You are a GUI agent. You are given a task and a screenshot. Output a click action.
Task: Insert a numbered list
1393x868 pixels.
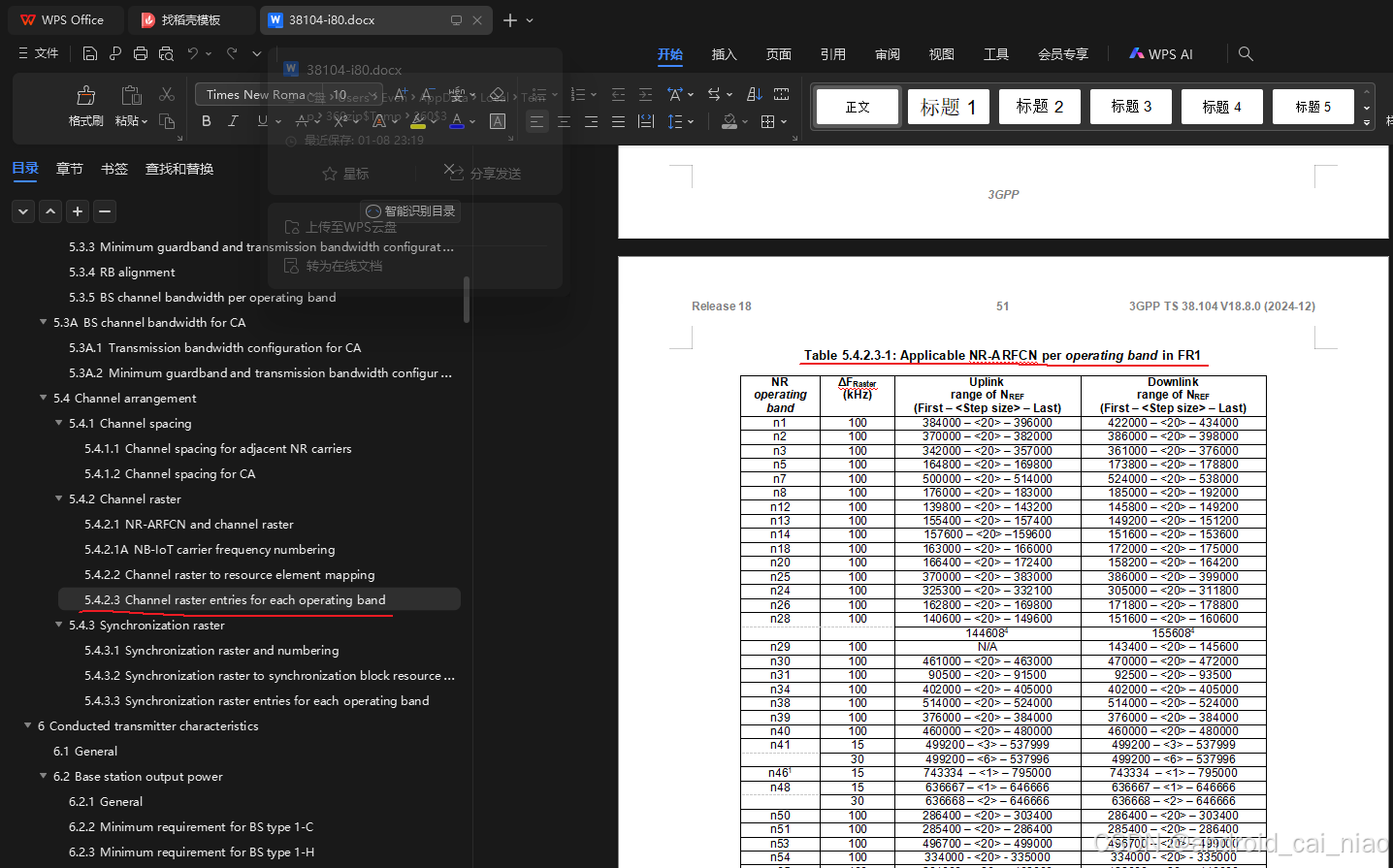click(577, 94)
